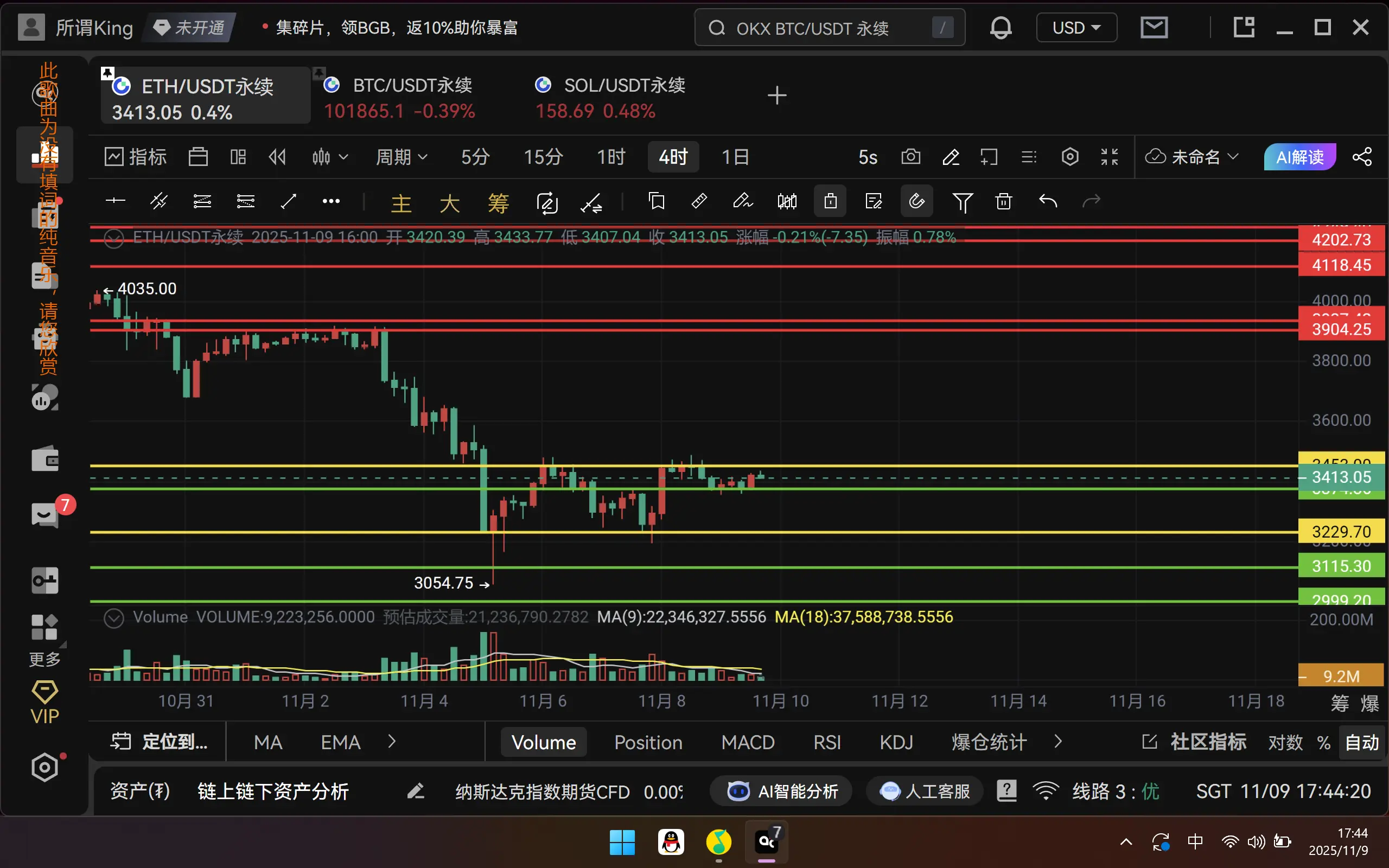Open 人工客服 support button

point(925,792)
